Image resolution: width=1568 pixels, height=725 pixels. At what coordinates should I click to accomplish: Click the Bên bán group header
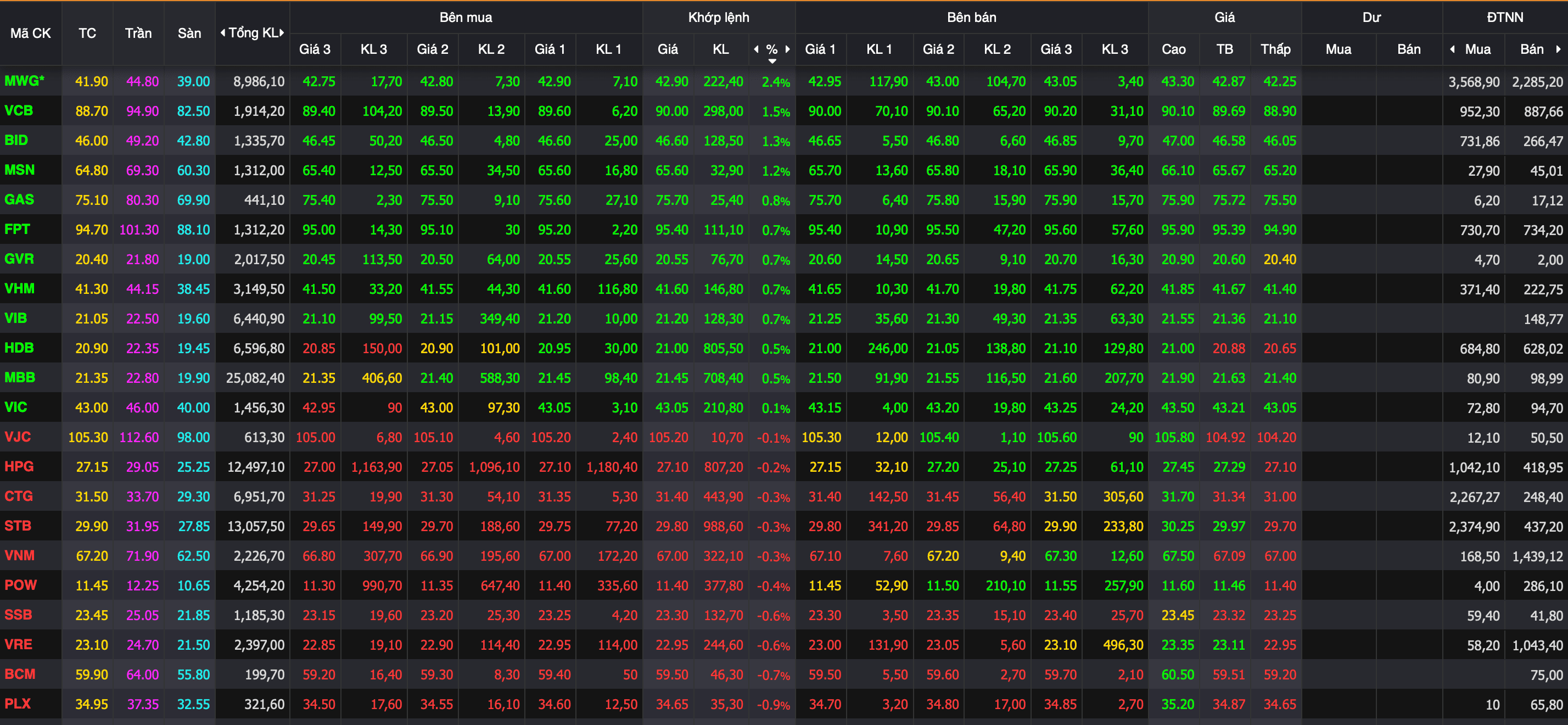[971, 17]
